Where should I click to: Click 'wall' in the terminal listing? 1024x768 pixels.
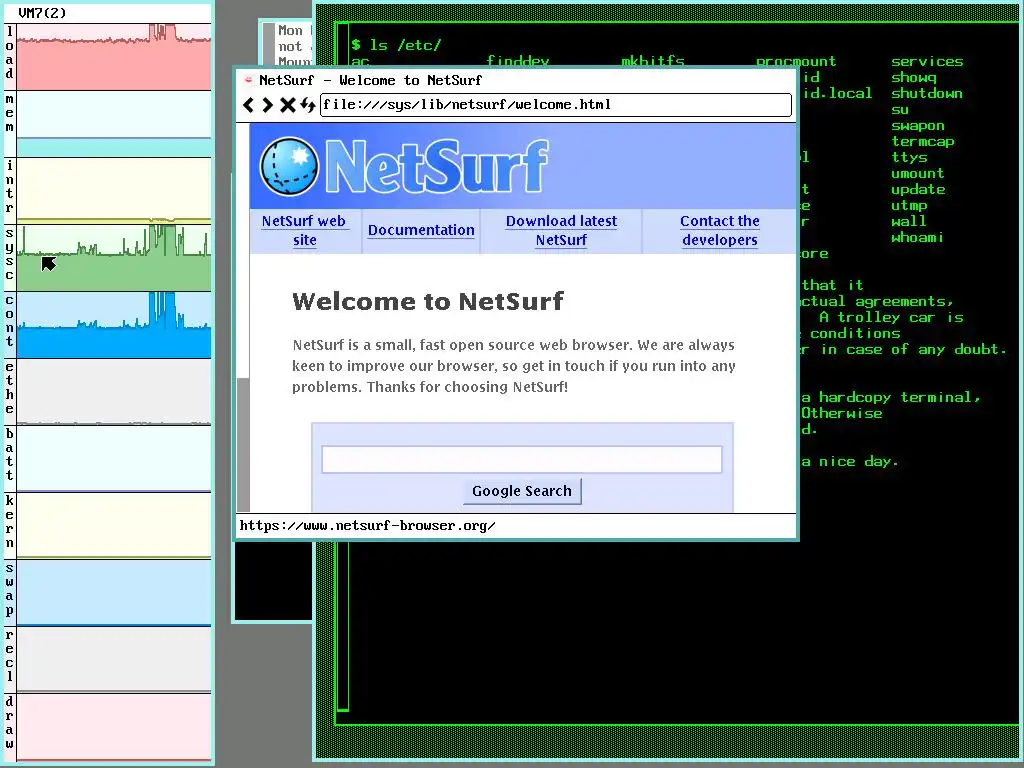pyautogui.click(x=909, y=221)
